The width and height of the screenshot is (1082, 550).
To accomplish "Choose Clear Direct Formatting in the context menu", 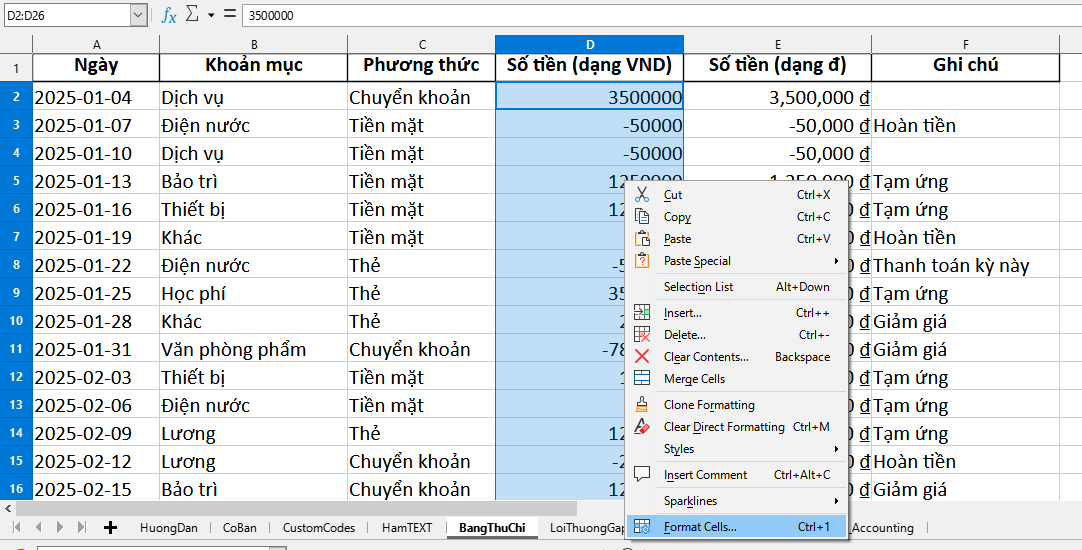I will pos(736,427).
